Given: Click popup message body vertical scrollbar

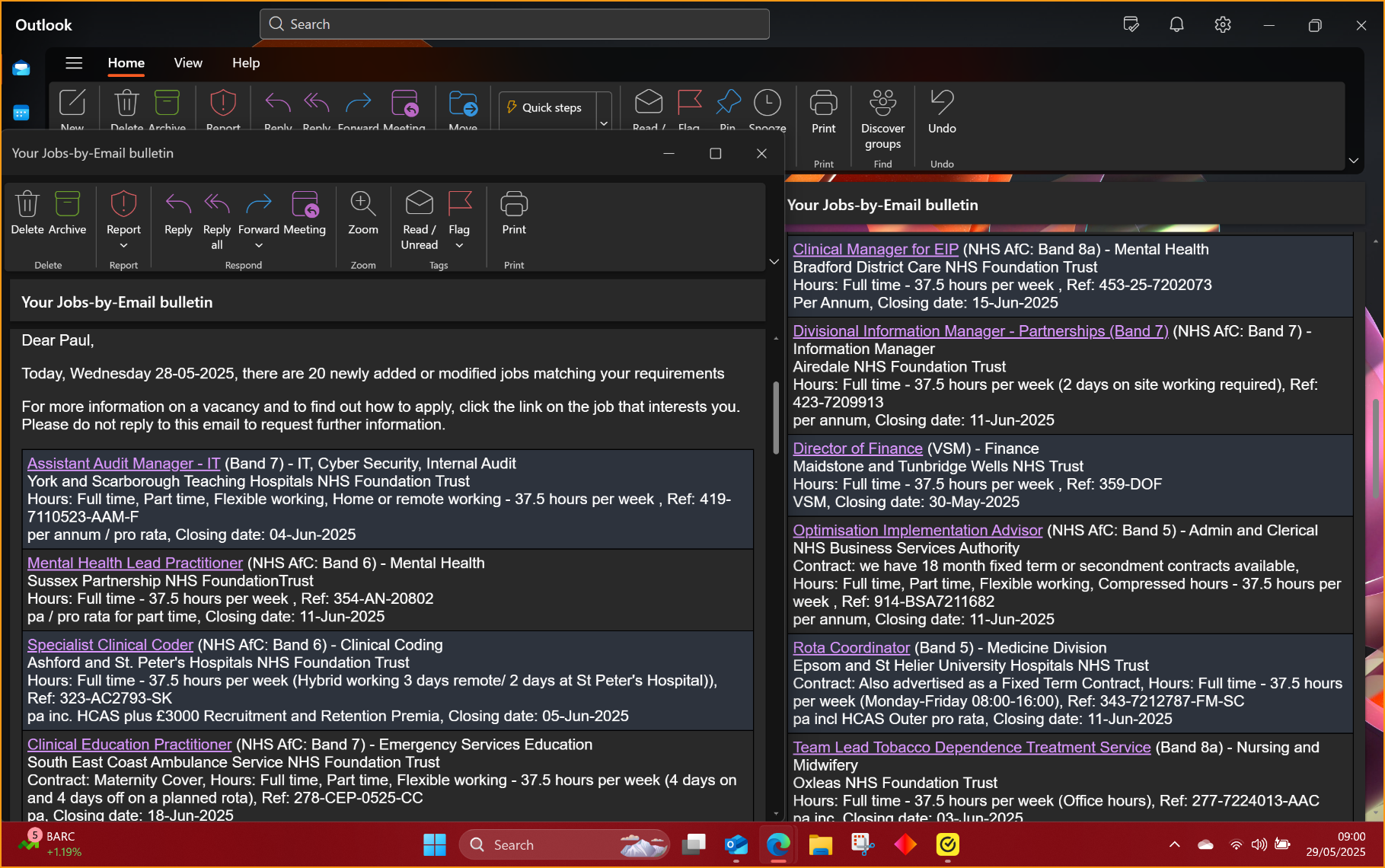Looking at the screenshot, I should 776,417.
